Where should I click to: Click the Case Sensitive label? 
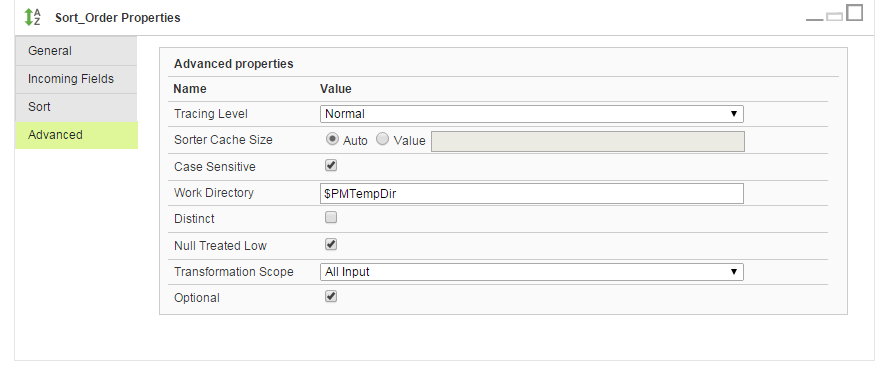(x=215, y=167)
